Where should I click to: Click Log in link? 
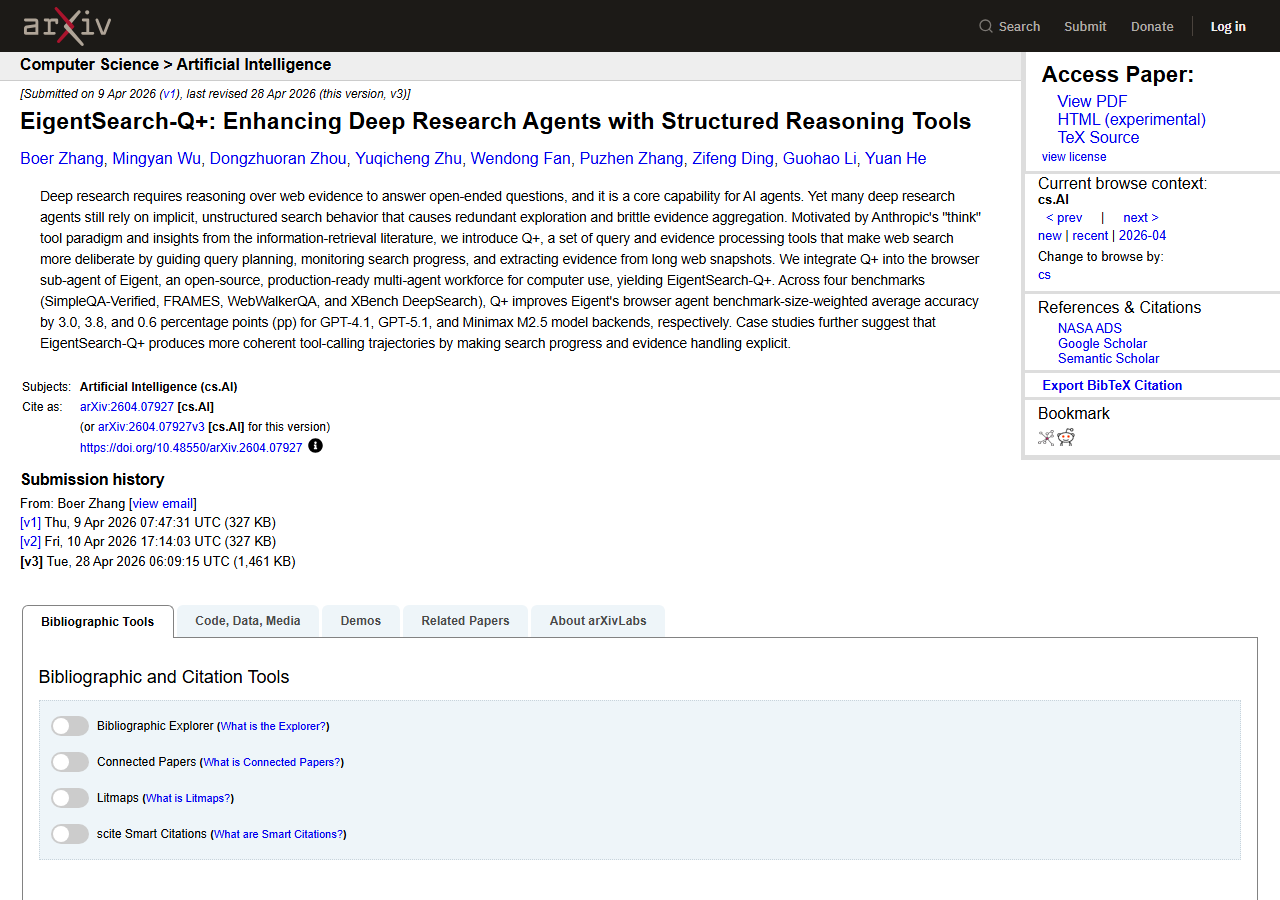[x=1228, y=26]
